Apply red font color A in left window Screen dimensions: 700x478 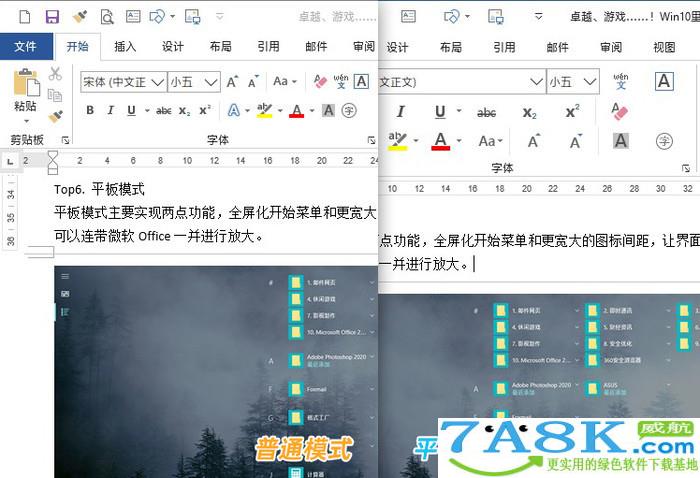click(296, 110)
